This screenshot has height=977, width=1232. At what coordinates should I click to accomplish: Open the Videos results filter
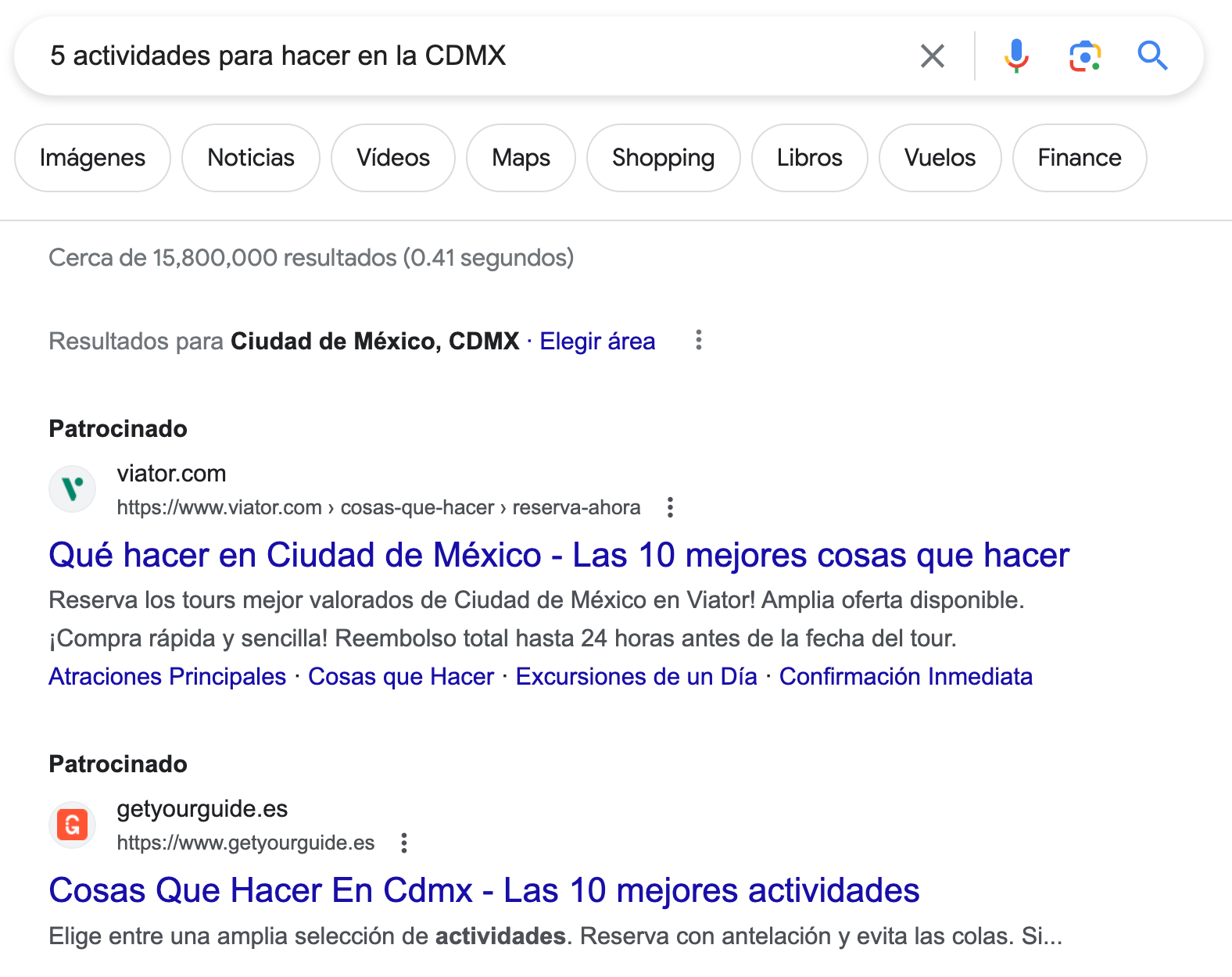point(393,158)
